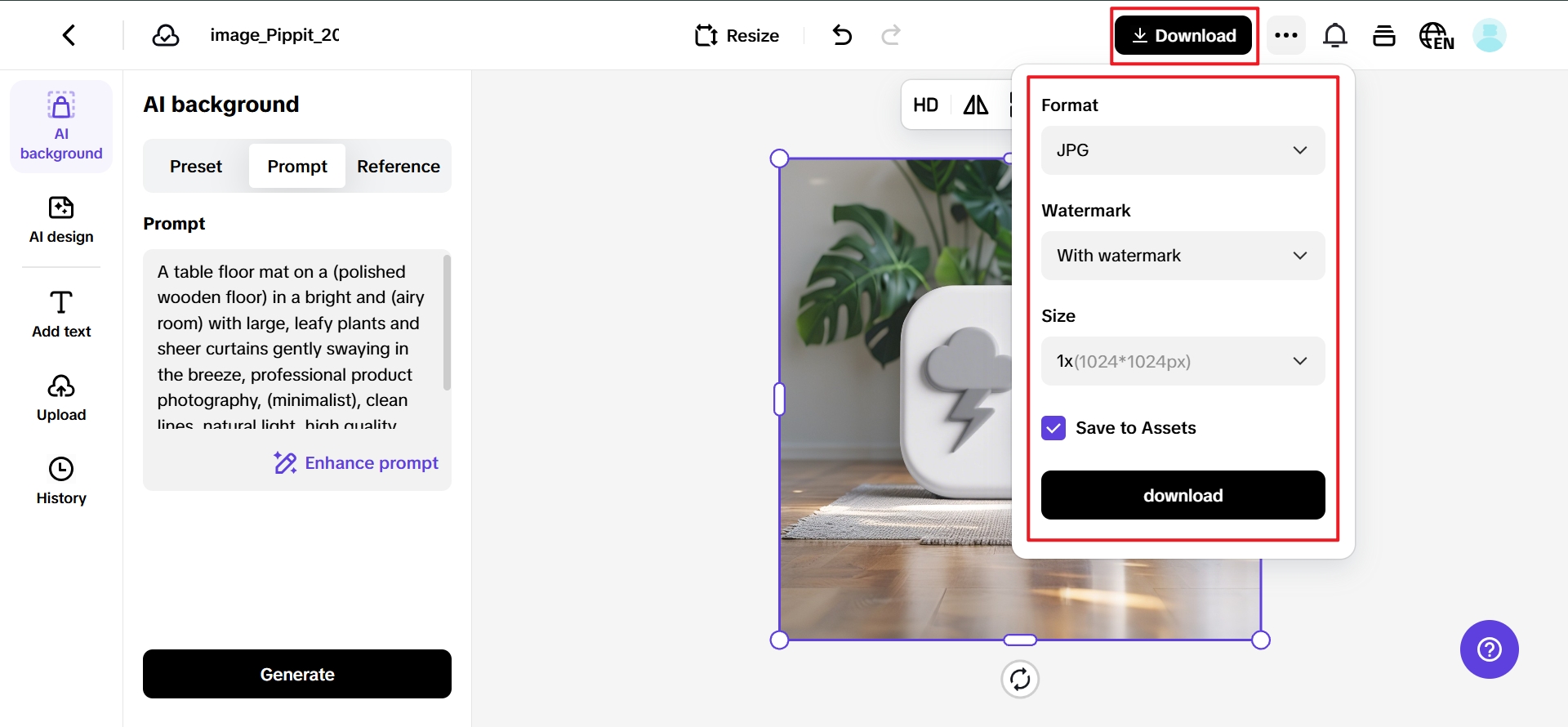Click the flip image icon
The width and height of the screenshot is (1568, 727).
(x=975, y=105)
